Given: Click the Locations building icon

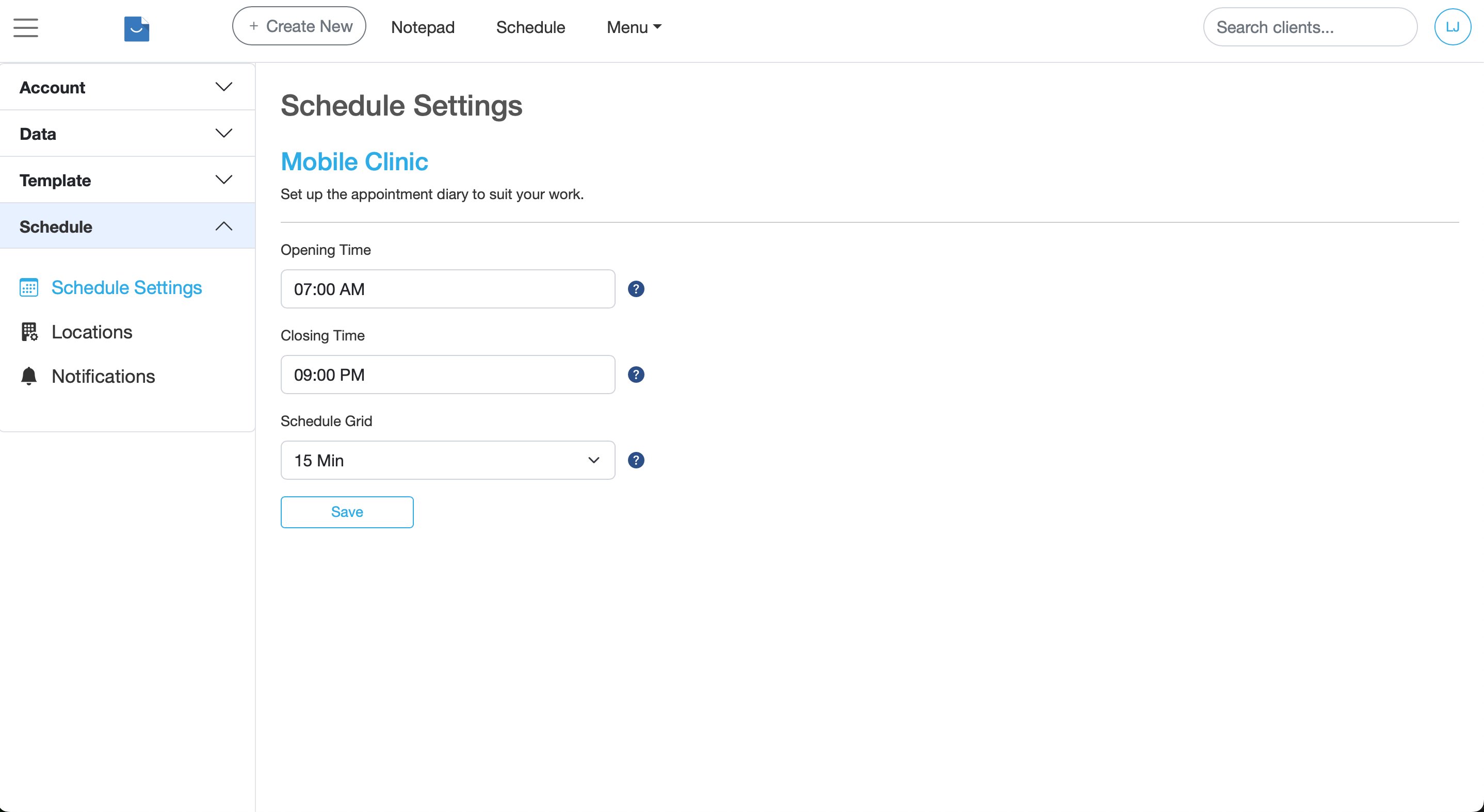Looking at the screenshot, I should 29,332.
